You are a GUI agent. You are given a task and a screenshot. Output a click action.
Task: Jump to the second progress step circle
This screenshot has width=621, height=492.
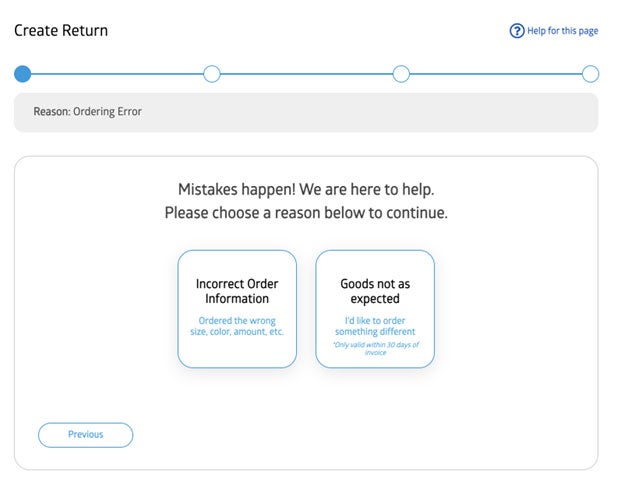(x=212, y=74)
